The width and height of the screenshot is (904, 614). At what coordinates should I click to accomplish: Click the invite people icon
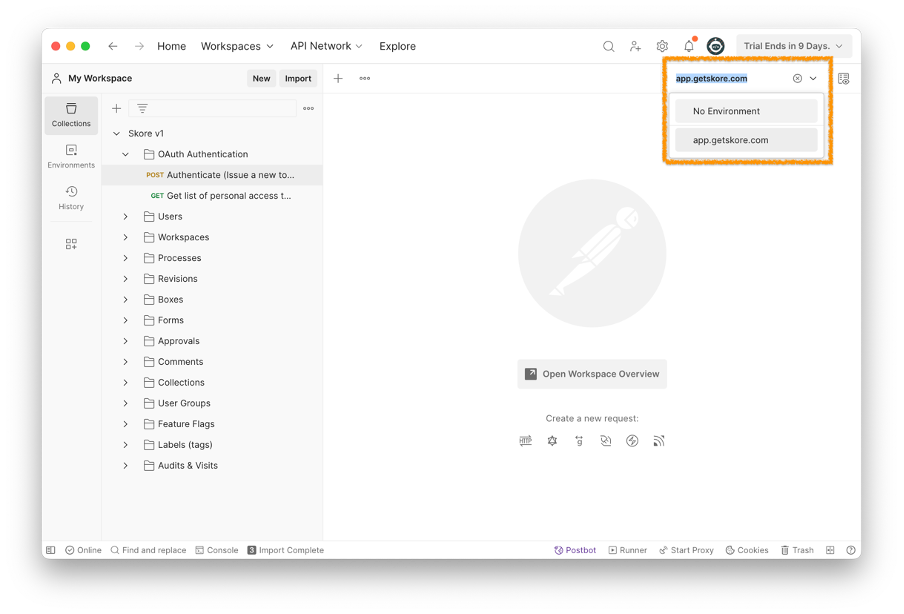click(635, 46)
